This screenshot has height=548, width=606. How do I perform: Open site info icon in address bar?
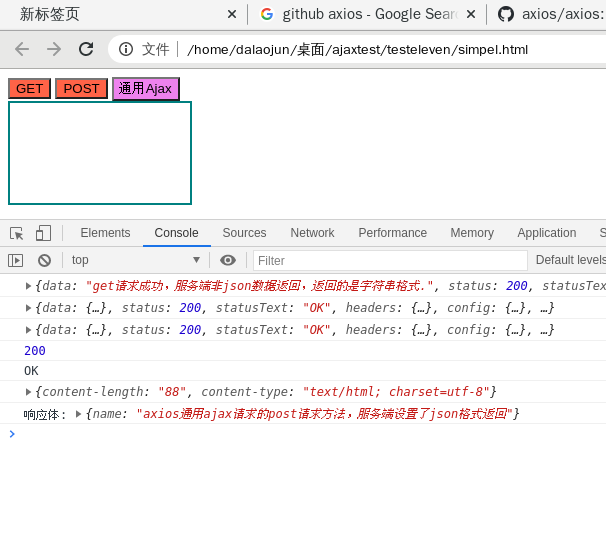[x=126, y=49]
